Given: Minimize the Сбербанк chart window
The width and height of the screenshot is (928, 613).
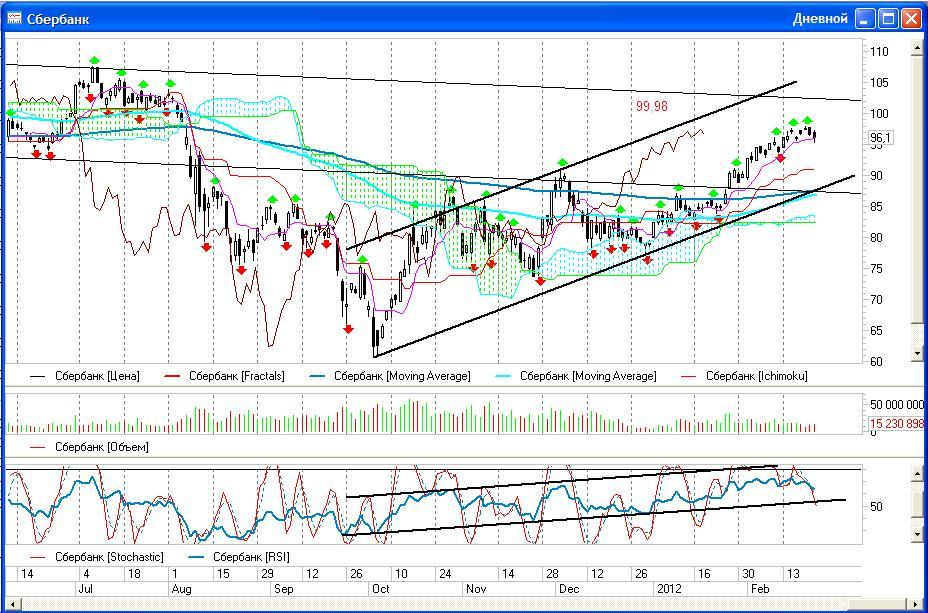Looking at the screenshot, I should [866, 19].
